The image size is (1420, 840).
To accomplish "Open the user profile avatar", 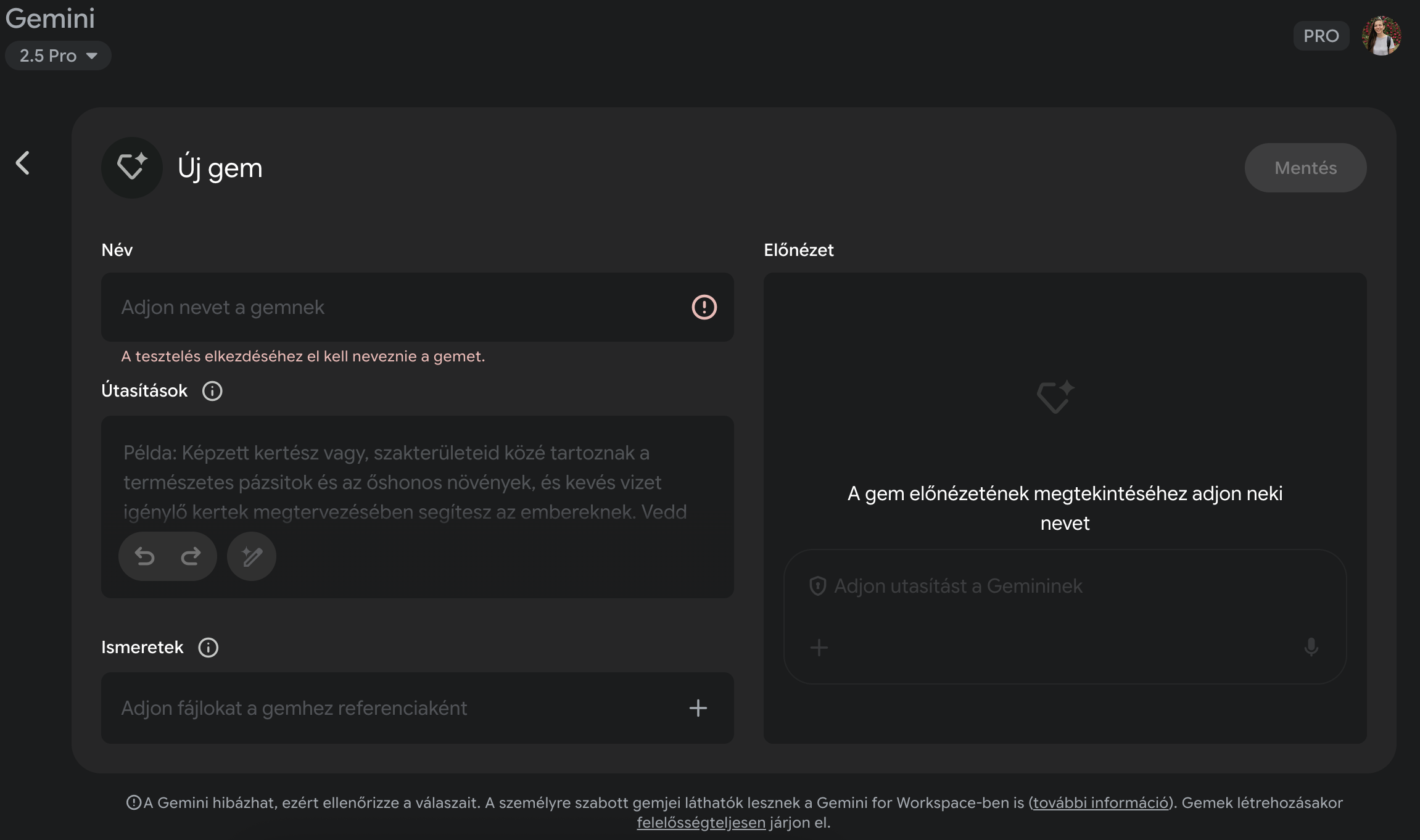I will pos(1381,36).
